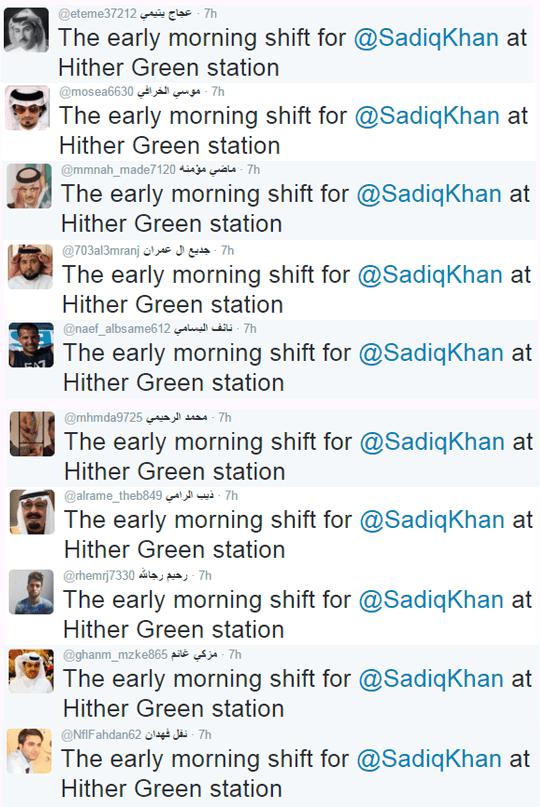Click @SadiqKhan mention in @mhmda9725's tweet
540x807 pixels.
(x=432, y=442)
